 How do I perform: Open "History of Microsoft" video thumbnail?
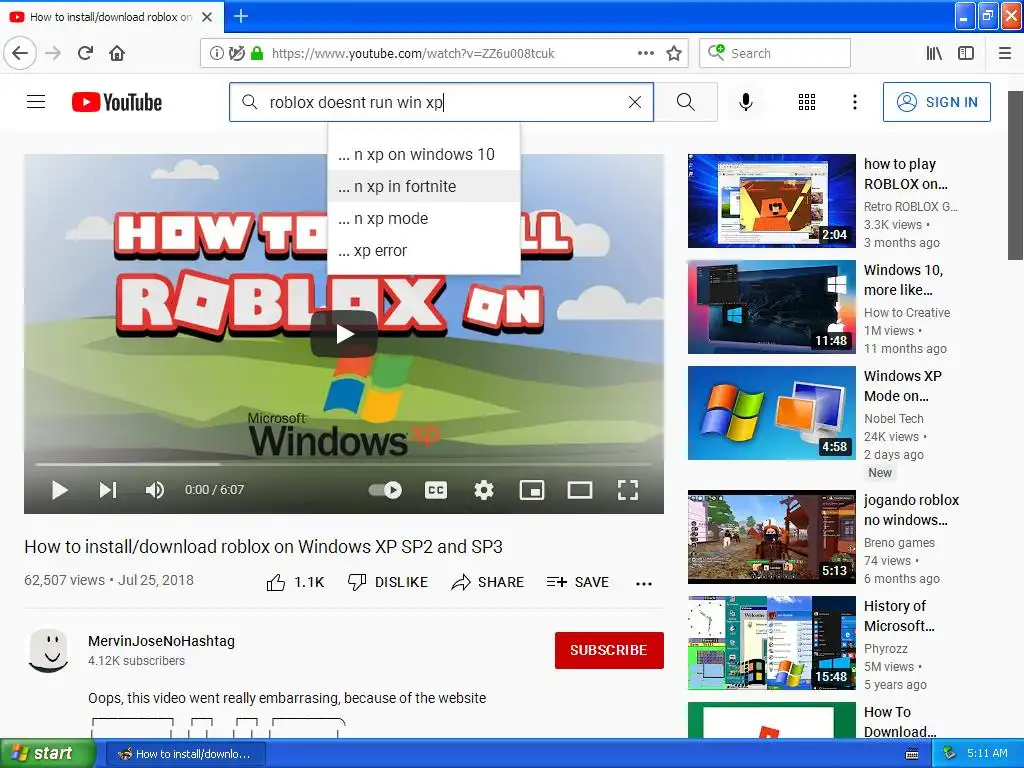771,643
